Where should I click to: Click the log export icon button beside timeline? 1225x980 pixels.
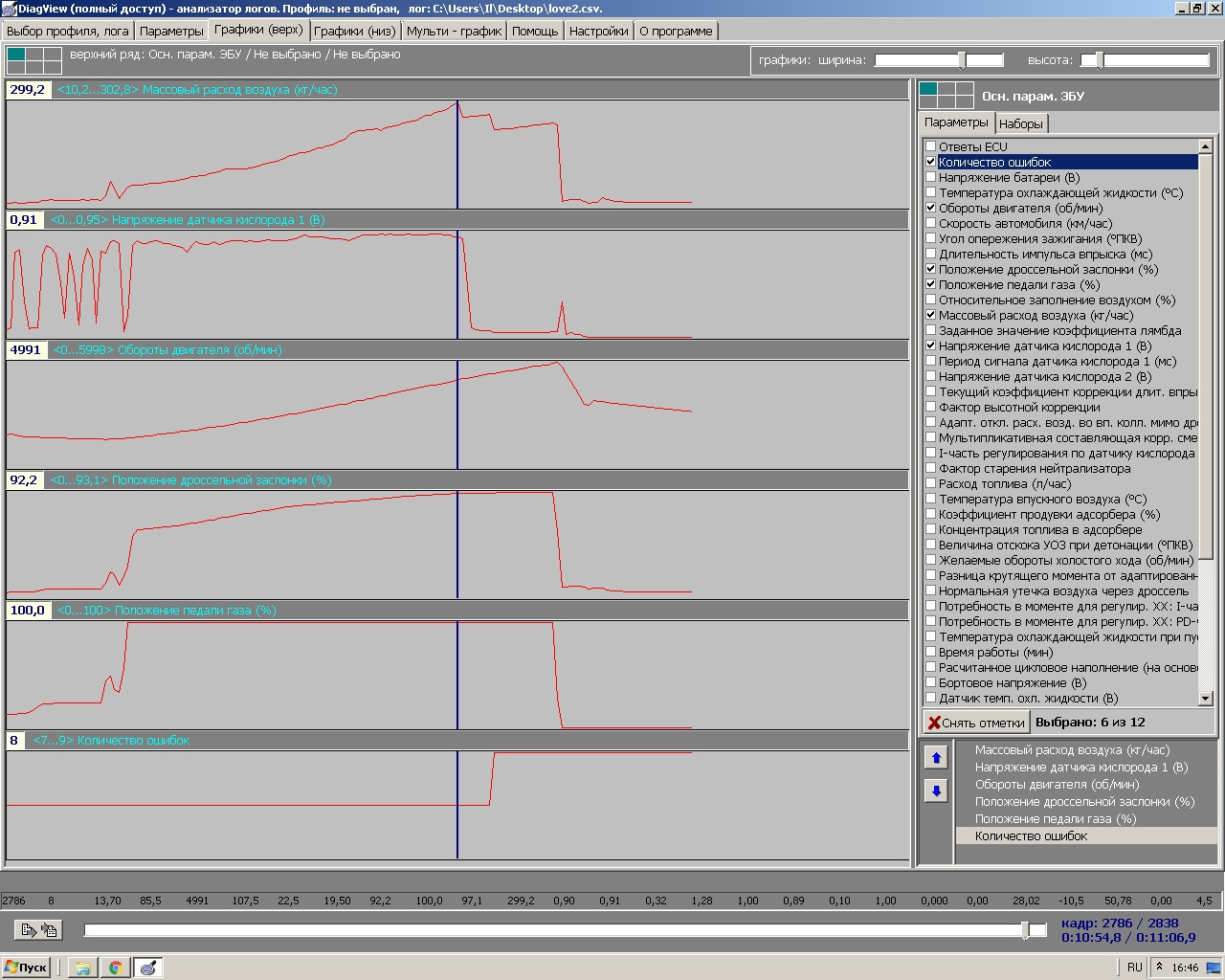(39, 929)
